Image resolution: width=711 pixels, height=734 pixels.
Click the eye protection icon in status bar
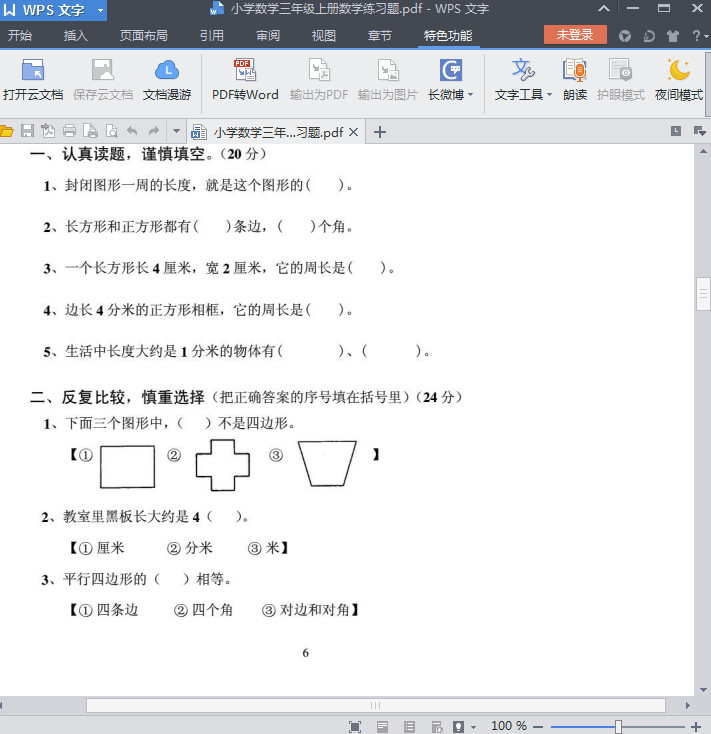coord(458,727)
